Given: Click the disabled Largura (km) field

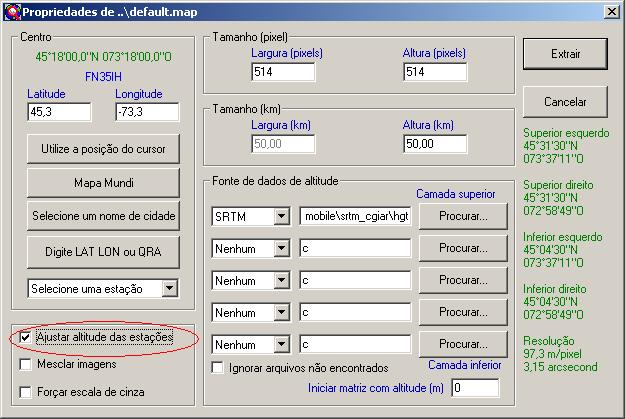Looking at the screenshot, I should (283, 144).
